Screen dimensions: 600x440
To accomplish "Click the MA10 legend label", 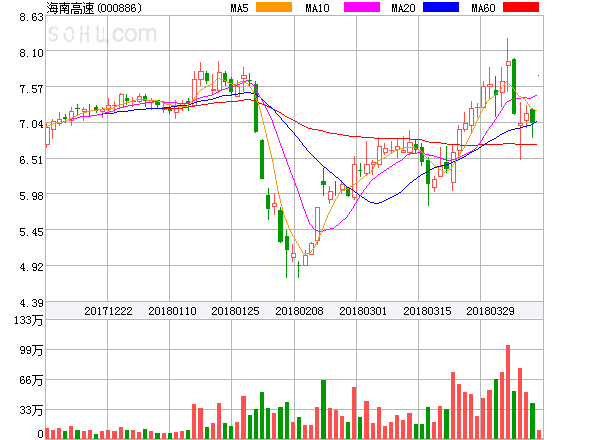I will click(x=317, y=8).
